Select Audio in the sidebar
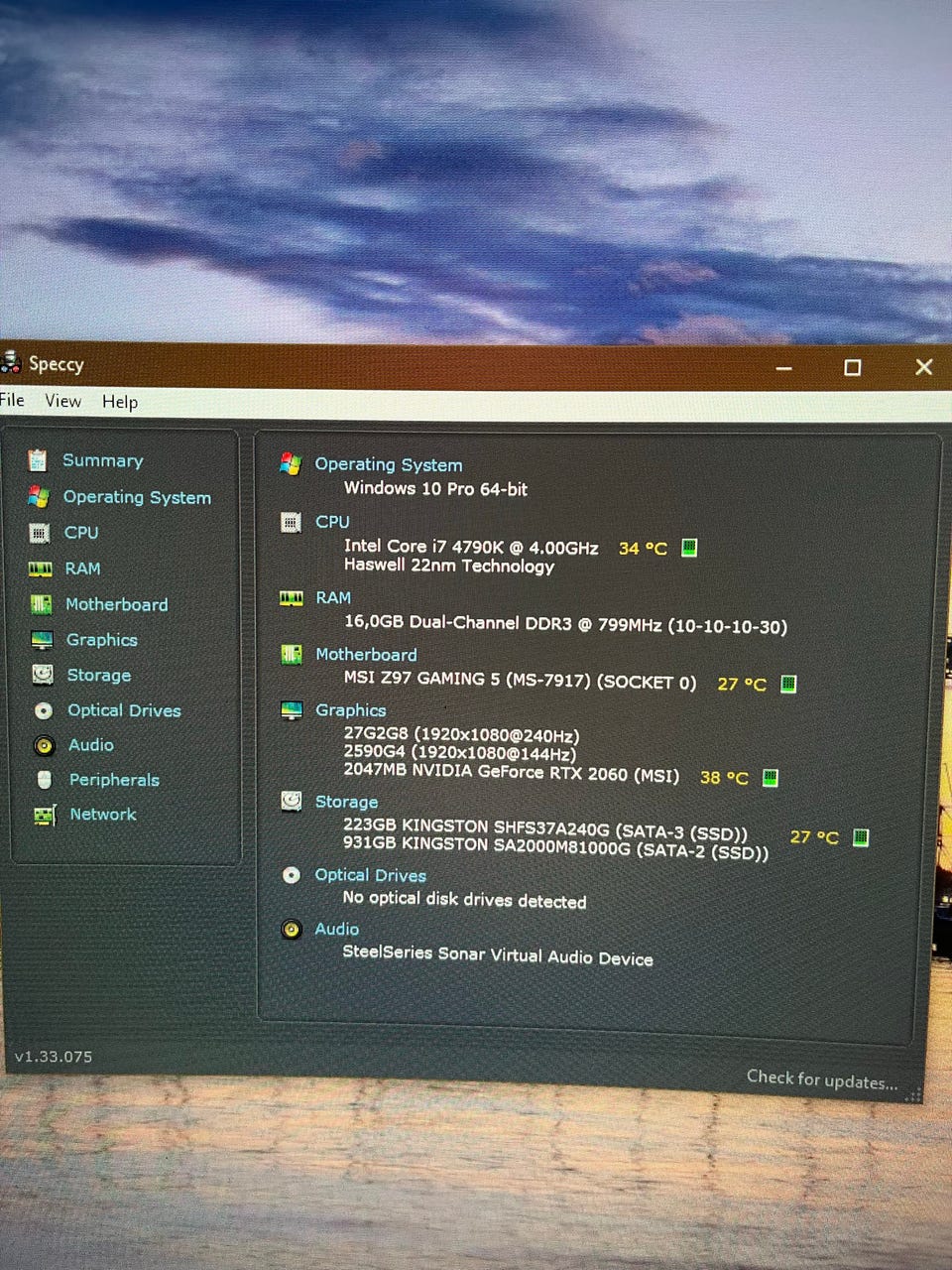 90,745
